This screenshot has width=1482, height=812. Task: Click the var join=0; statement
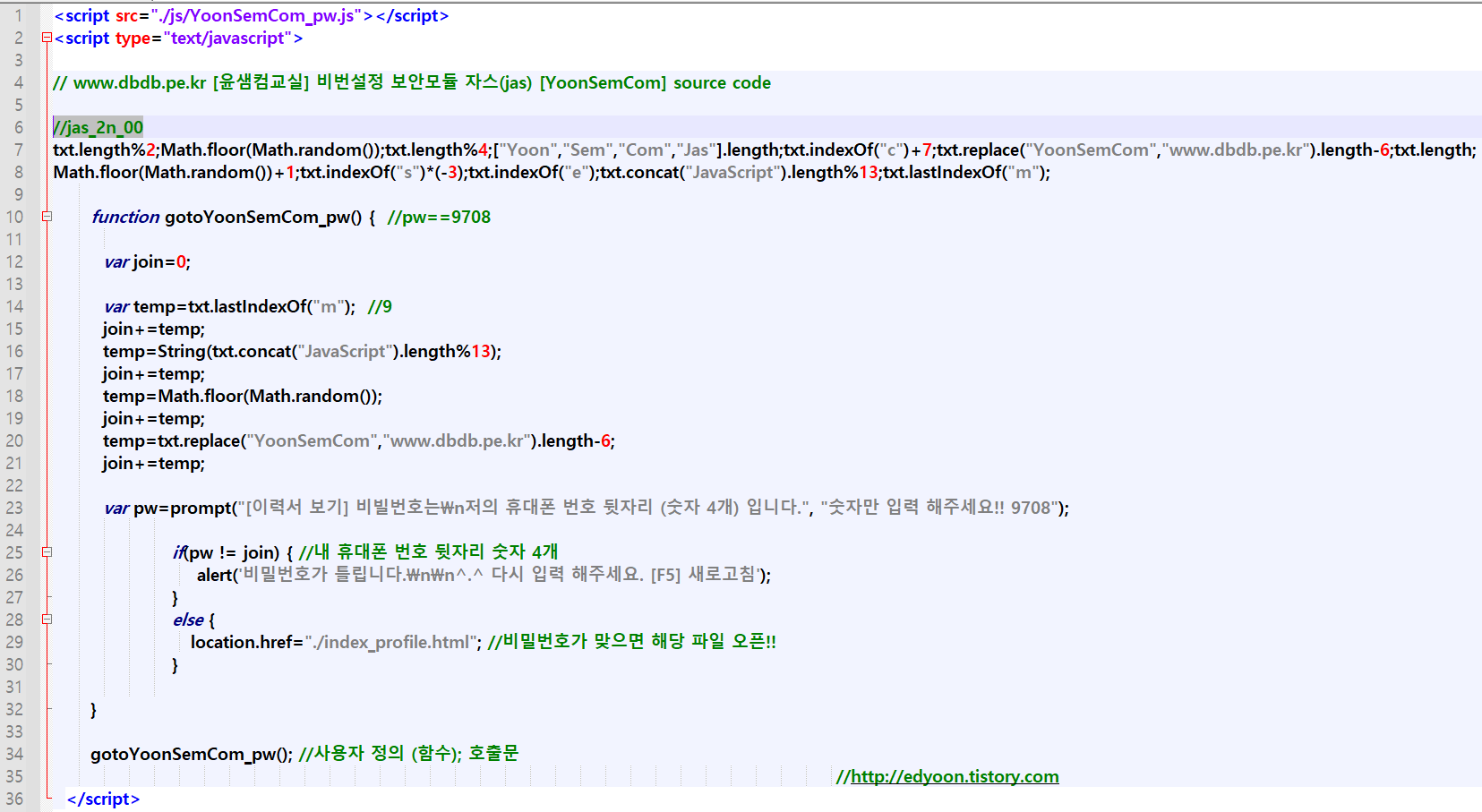[148, 261]
